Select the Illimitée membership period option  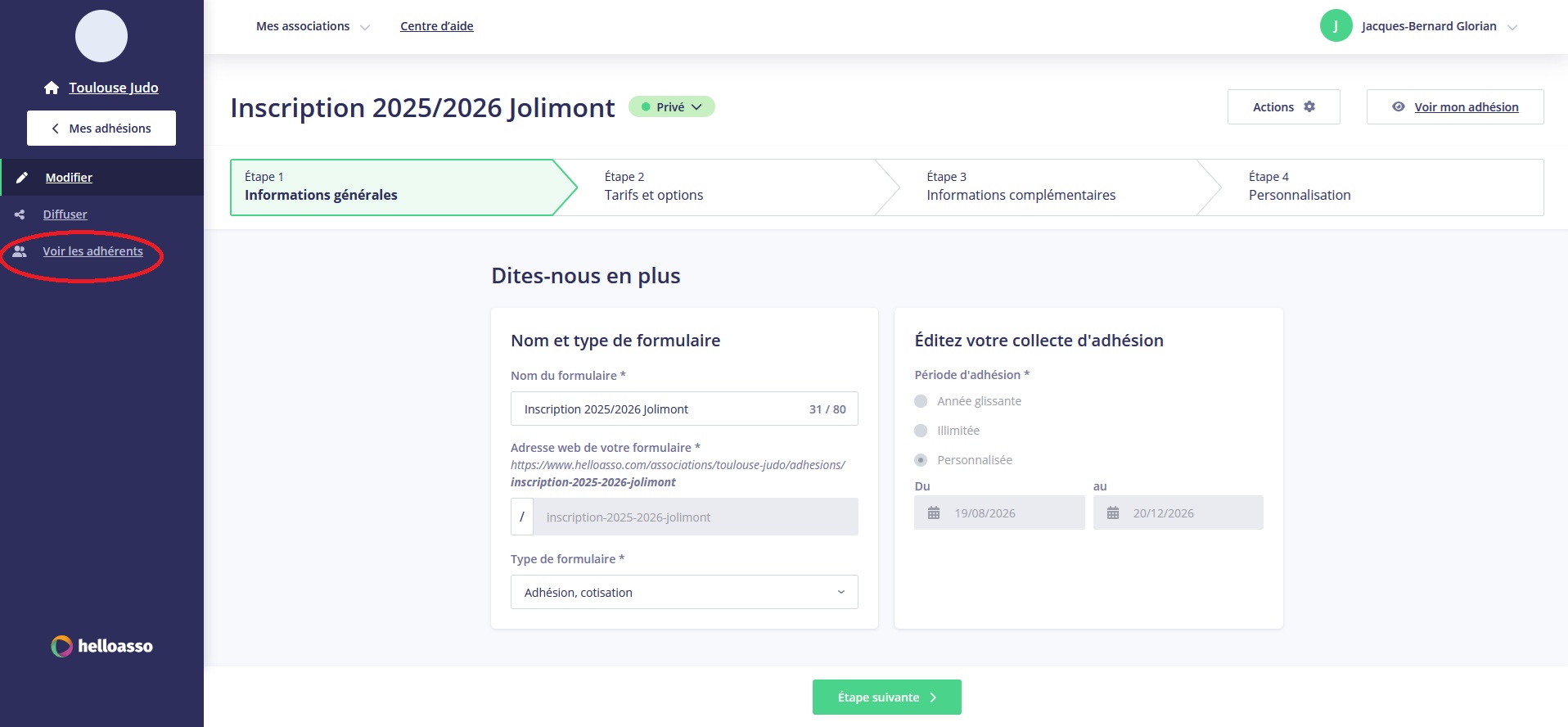[x=921, y=431]
